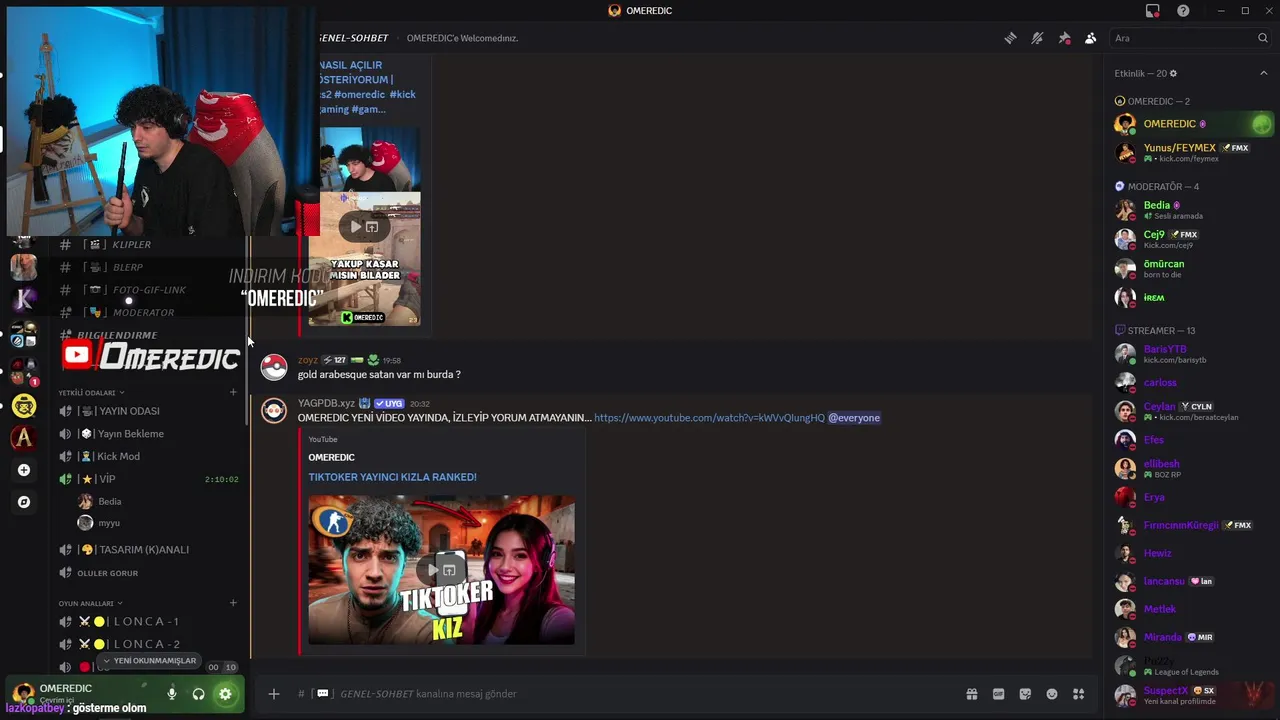Open the red A server icon
The width and height of the screenshot is (1280, 720).
[x=24, y=438]
